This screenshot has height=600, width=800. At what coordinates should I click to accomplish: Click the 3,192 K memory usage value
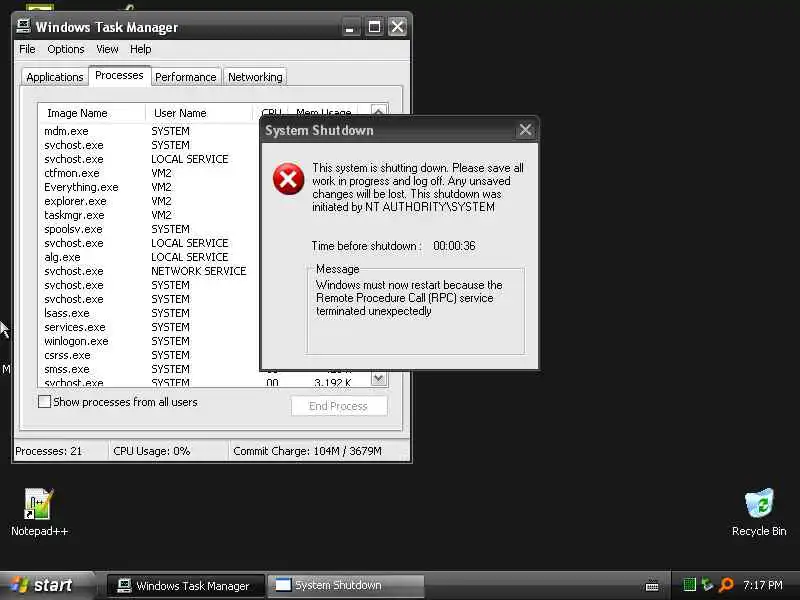[x=333, y=382]
